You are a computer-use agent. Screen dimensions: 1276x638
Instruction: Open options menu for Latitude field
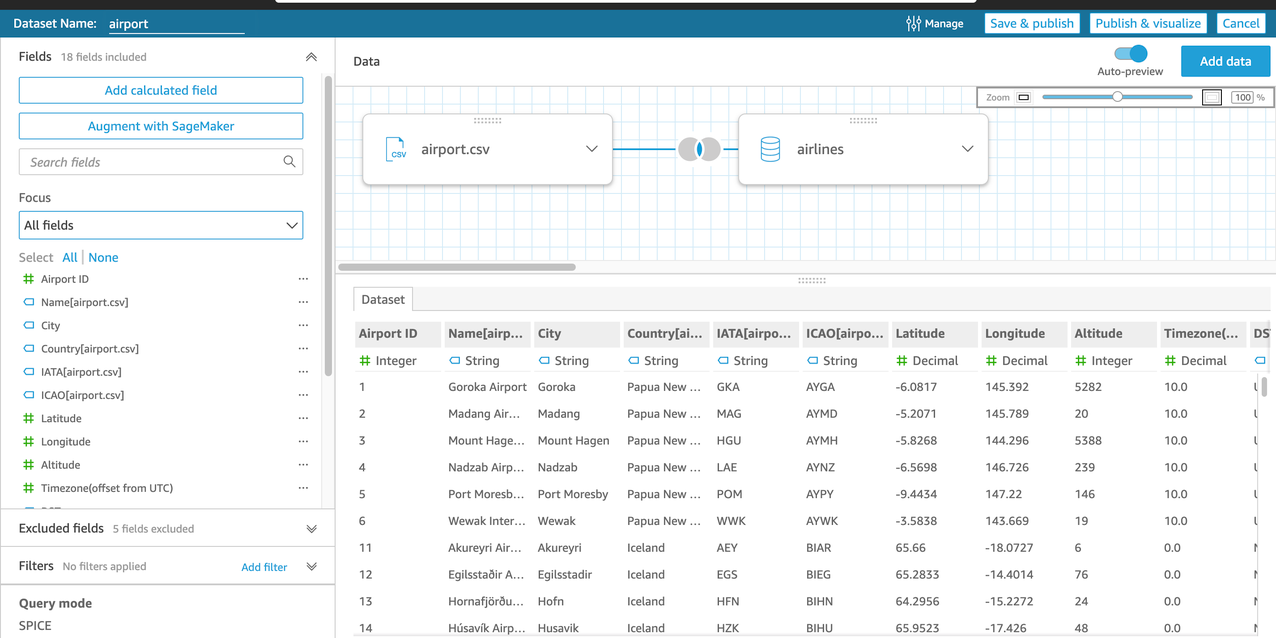(303, 418)
